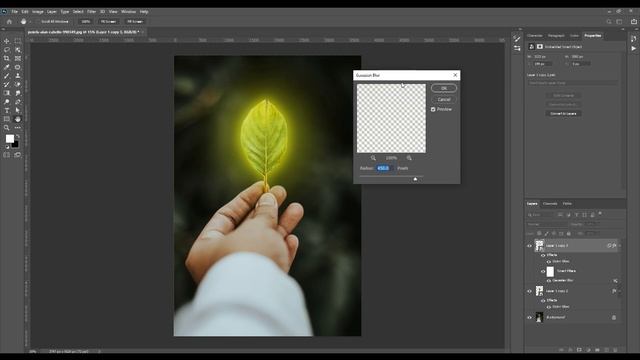640x360 pixels.
Task: Select the History Brush tool
Action: point(7,84)
